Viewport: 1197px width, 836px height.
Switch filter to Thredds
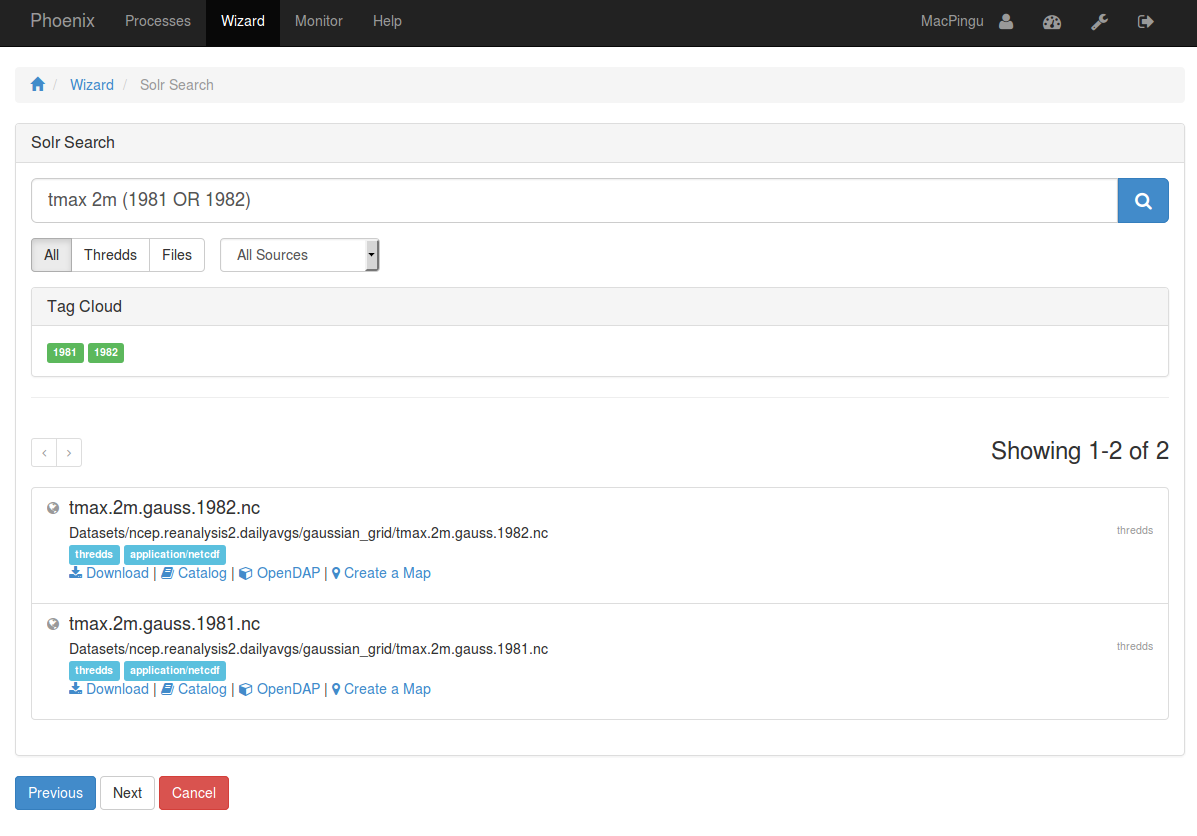pyautogui.click(x=111, y=255)
